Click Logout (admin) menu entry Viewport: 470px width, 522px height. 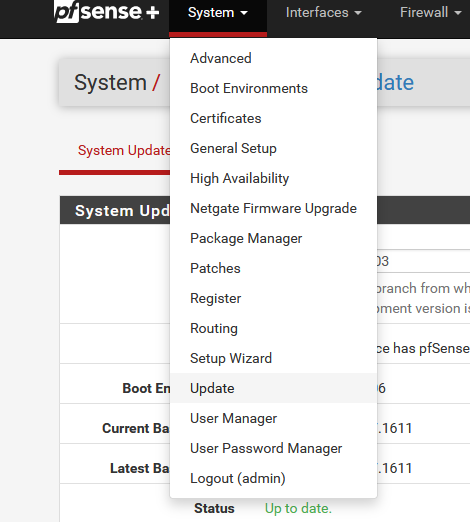point(273,478)
